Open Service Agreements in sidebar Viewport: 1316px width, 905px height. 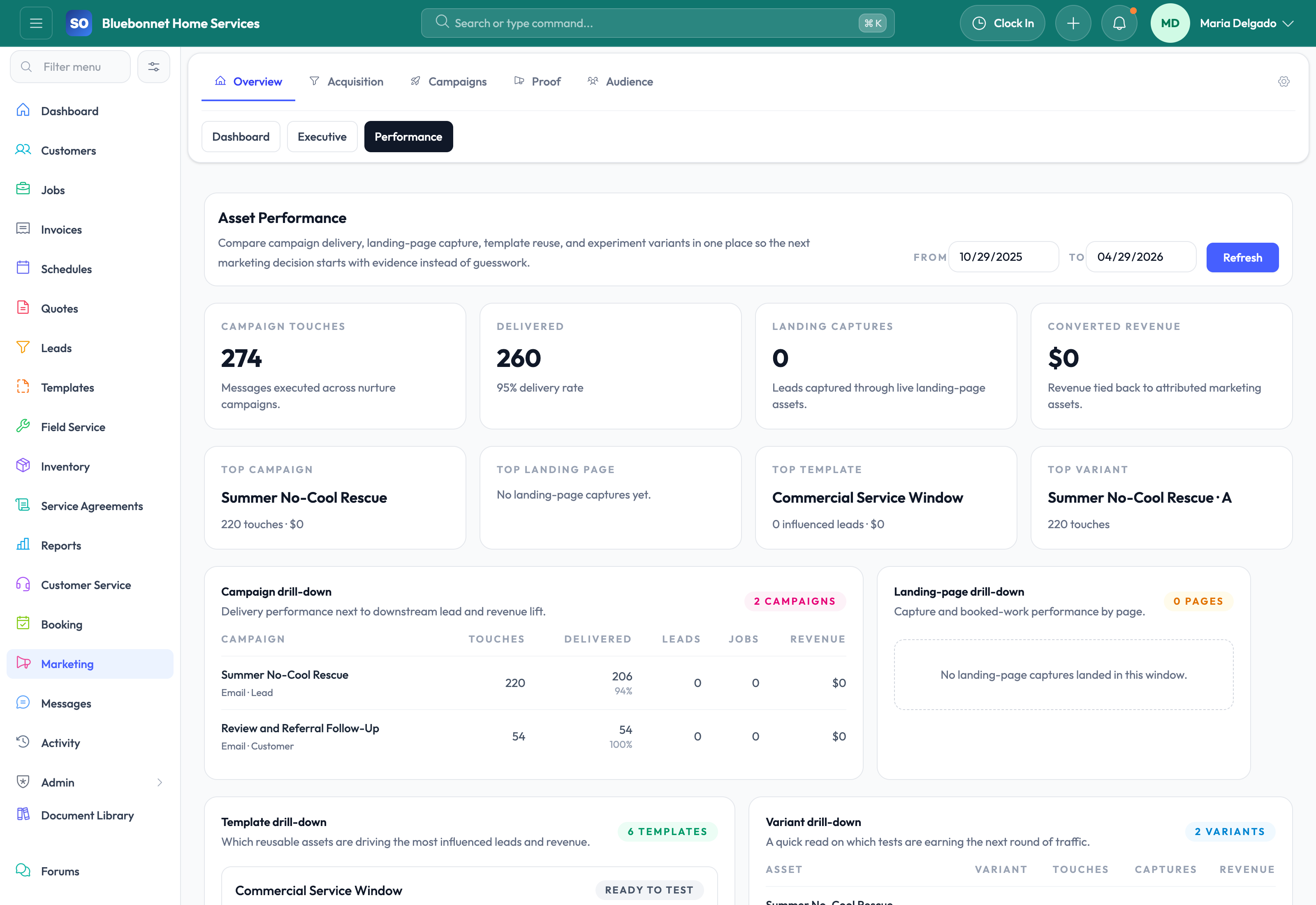[90, 506]
